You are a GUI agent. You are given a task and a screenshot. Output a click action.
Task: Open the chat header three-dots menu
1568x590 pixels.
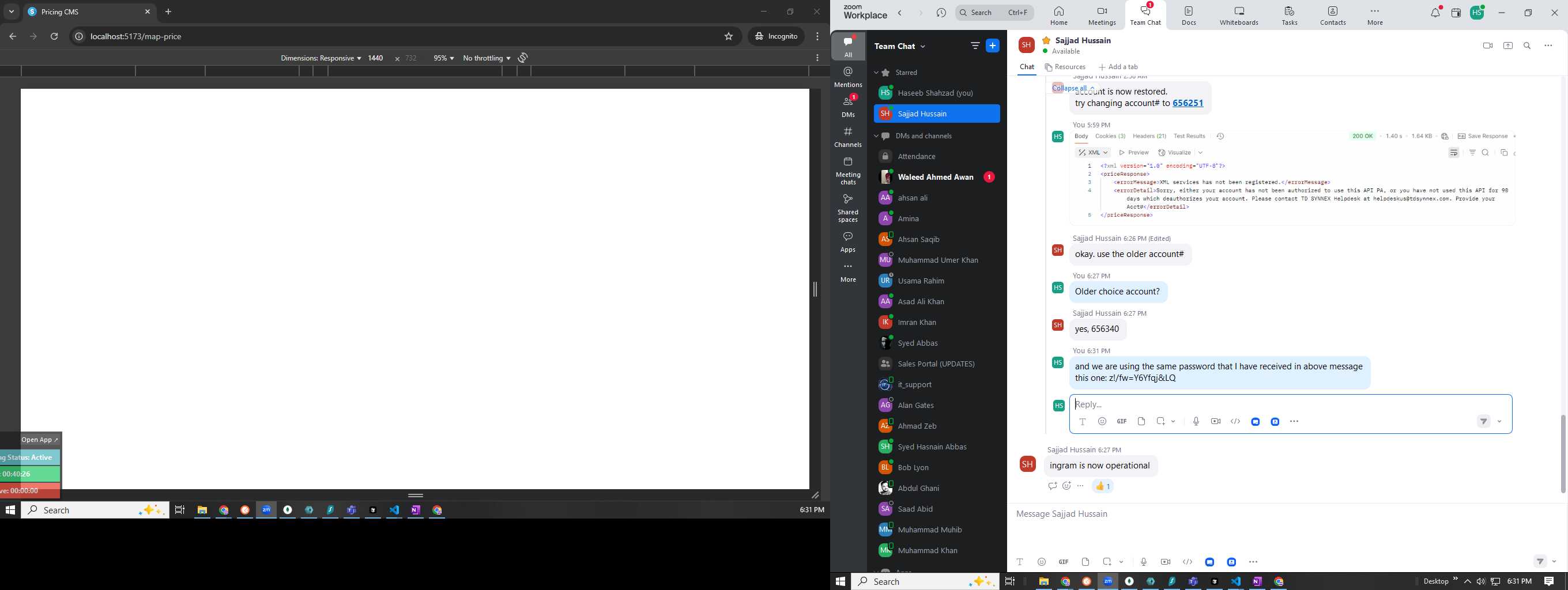click(1548, 46)
